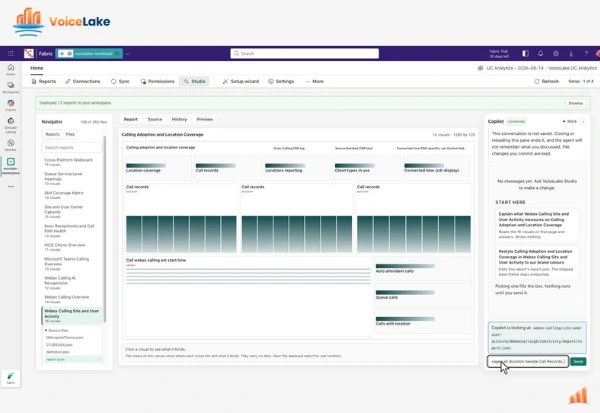Select Webex Calling AI Receptionist report
The image size is (600, 413).
(x=71, y=283)
